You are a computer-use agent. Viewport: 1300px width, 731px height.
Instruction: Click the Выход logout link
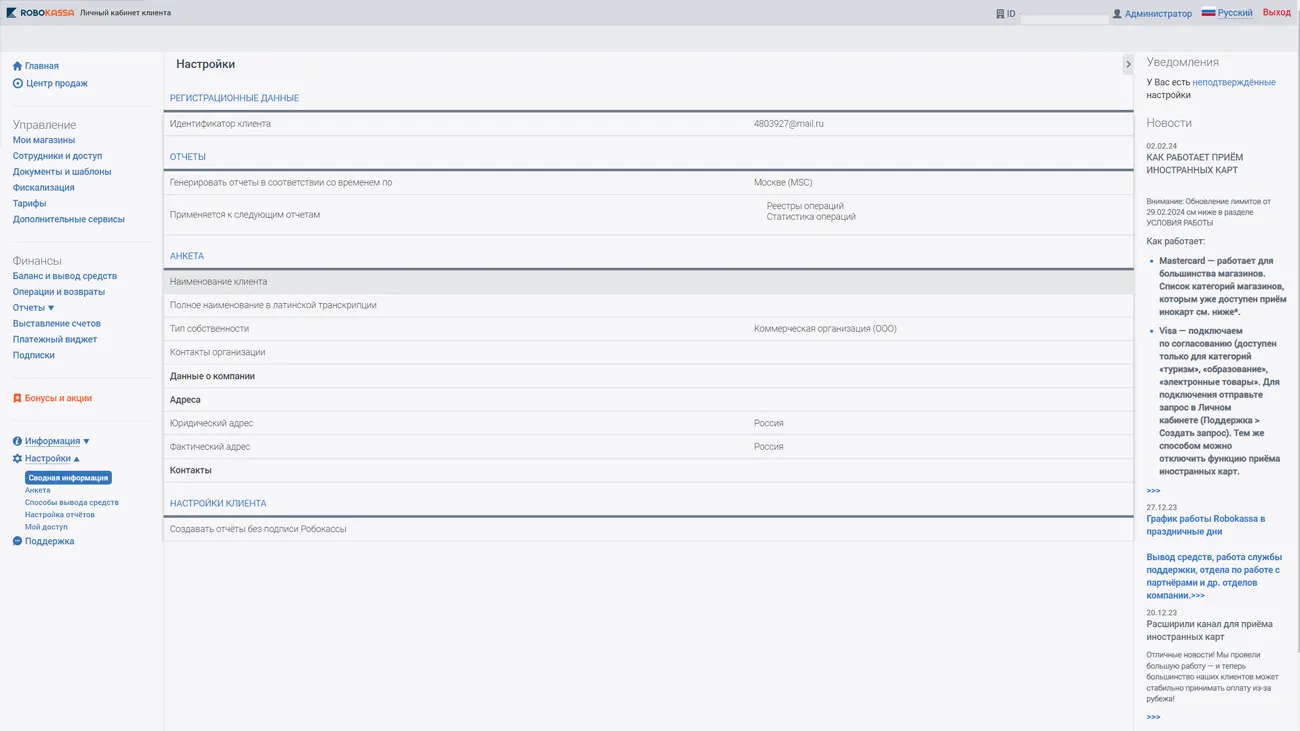(x=1276, y=13)
